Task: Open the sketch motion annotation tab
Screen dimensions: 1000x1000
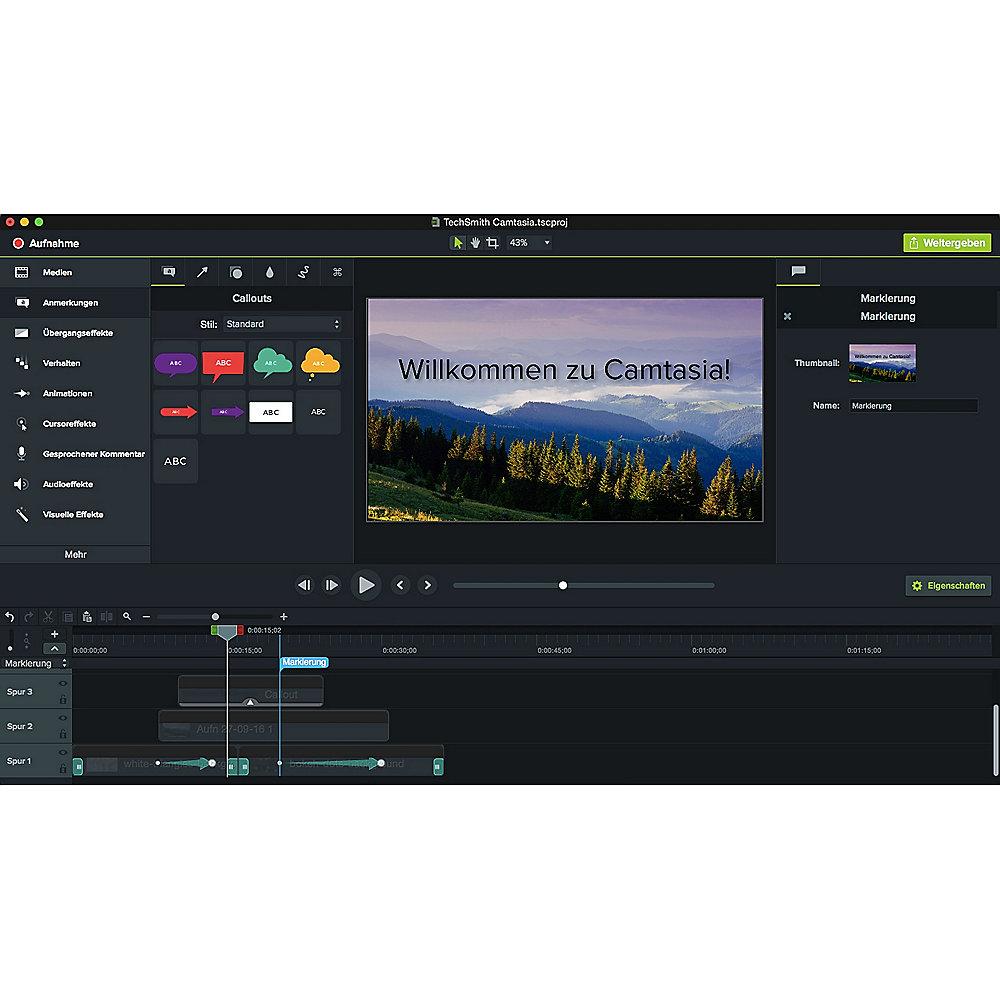Action: click(303, 272)
